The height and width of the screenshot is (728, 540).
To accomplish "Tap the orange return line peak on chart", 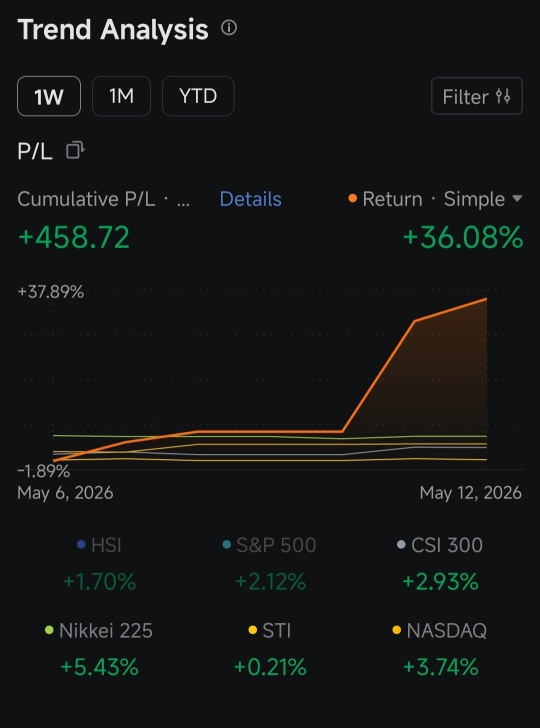I will tap(486, 299).
